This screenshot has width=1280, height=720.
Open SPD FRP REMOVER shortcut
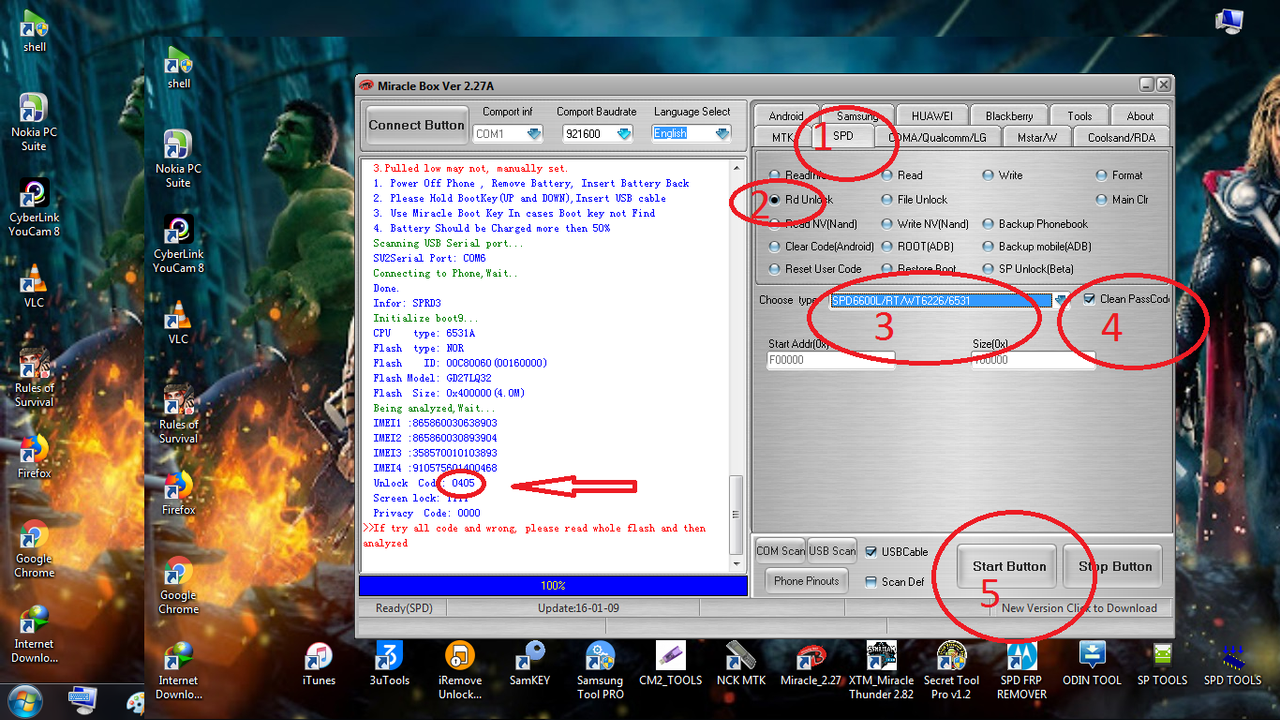[1022, 670]
